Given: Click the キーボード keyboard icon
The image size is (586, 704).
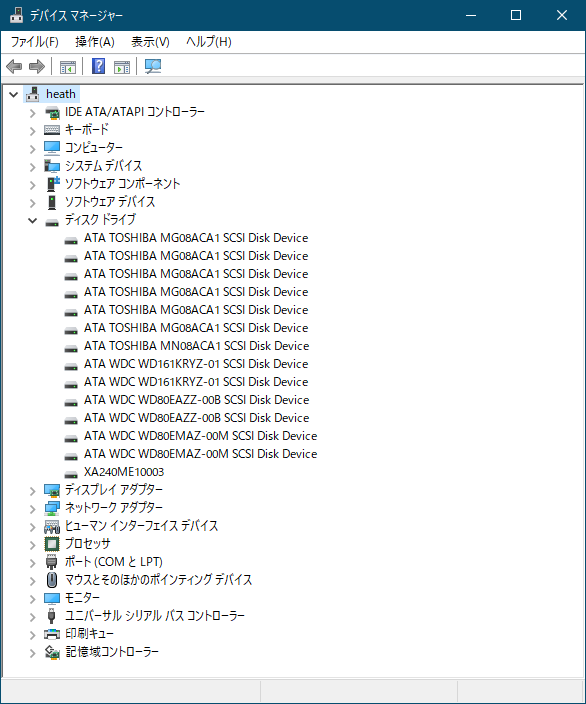Looking at the screenshot, I should [52, 130].
